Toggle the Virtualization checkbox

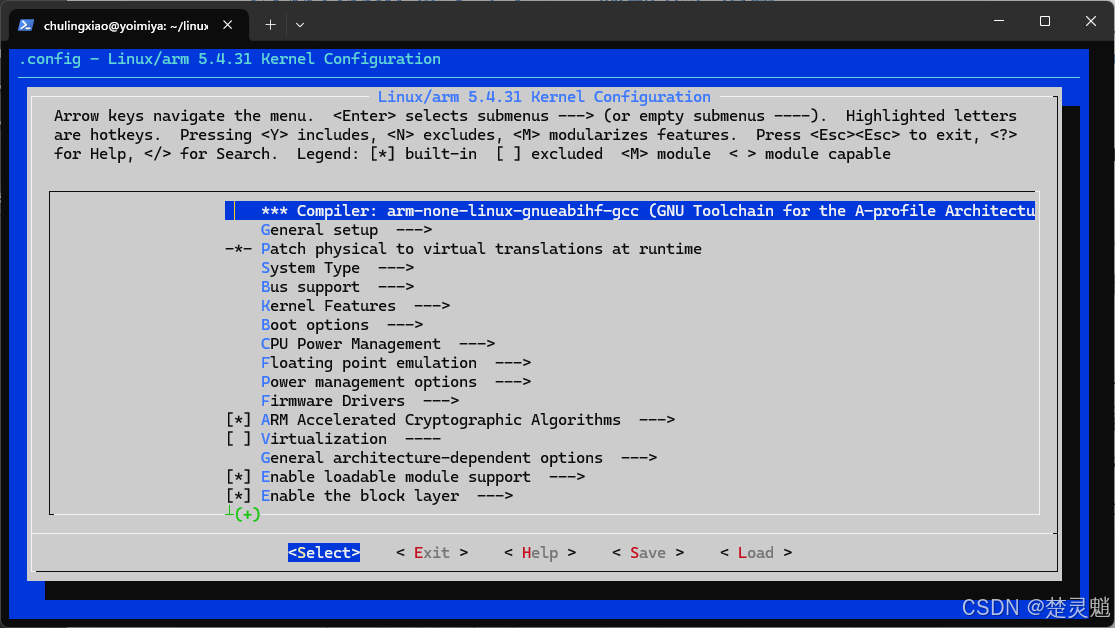tap(238, 440)
